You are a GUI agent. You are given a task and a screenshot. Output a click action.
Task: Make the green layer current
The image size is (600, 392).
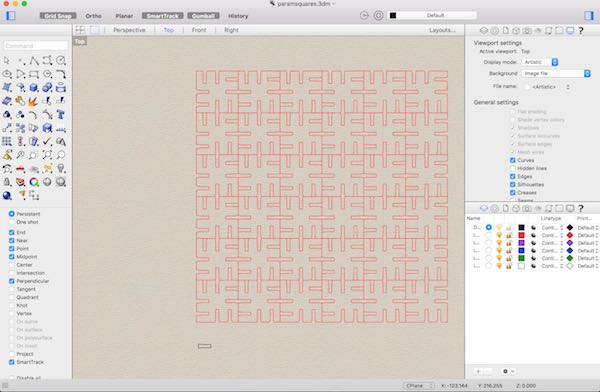point(489,258)
